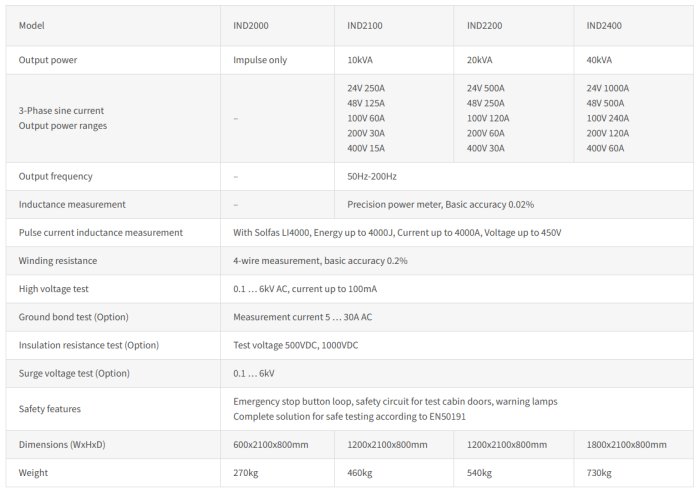
Task: Click the 40kVA output power cell
Action: click(600, 60)
